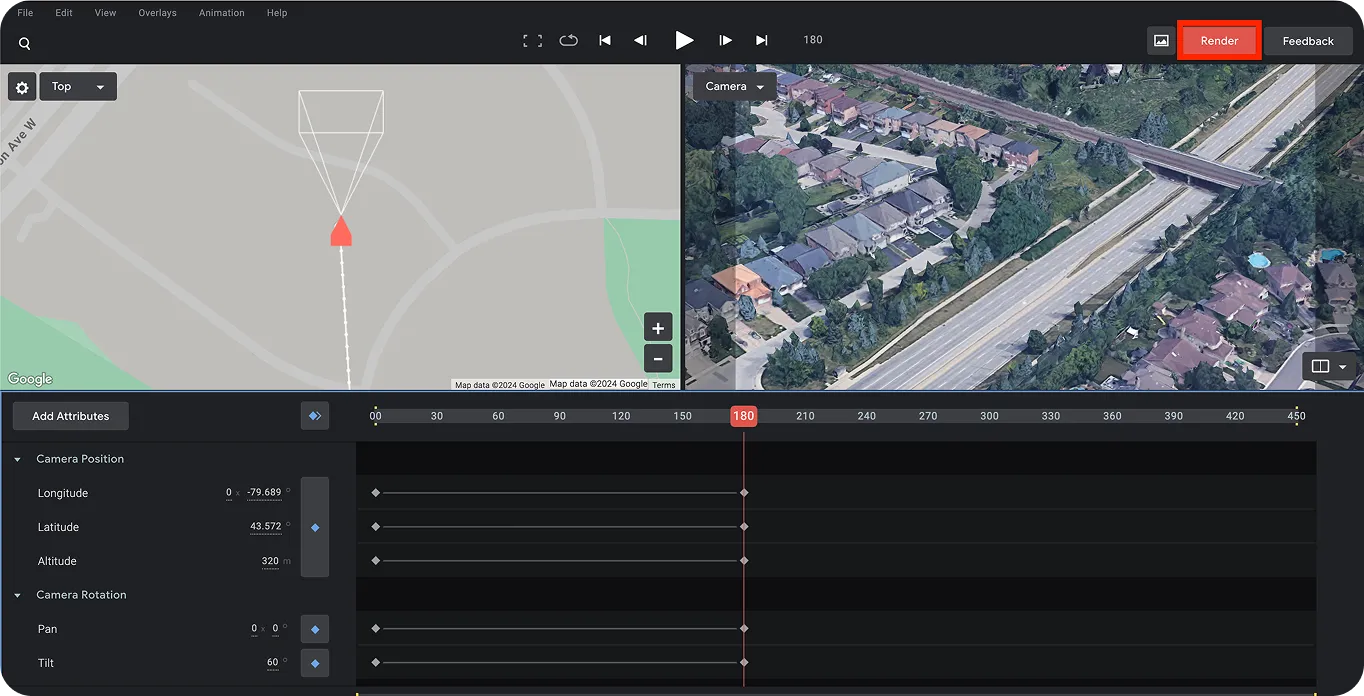The height and width of the screenshot is (696, 1364).
Task: Select Tilt keyframe at frame 0
Action: click(x=376, y=663)
